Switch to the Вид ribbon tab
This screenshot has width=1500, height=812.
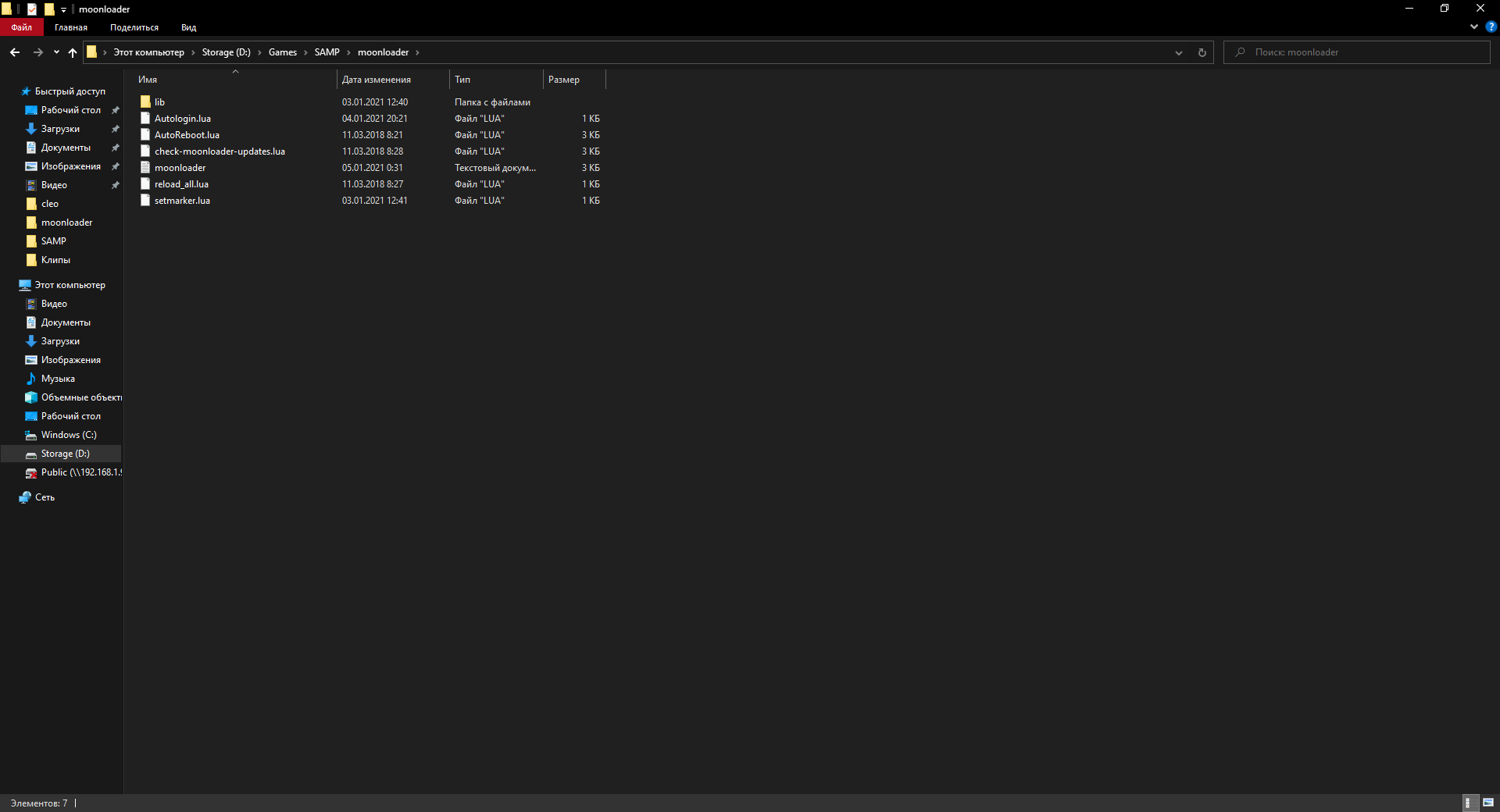(188, 27)
